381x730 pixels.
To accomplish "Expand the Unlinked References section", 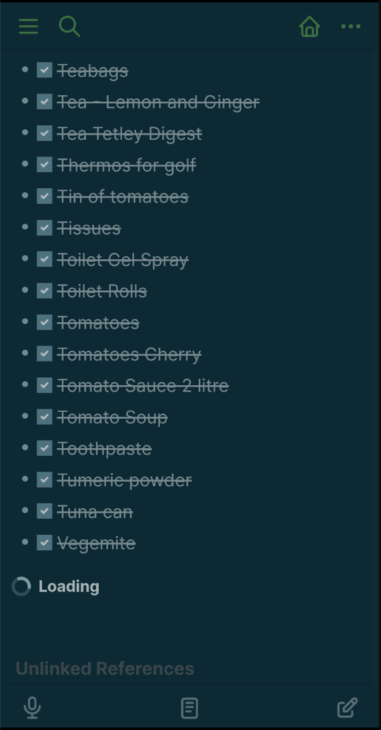I will click(x=105, y=669).
